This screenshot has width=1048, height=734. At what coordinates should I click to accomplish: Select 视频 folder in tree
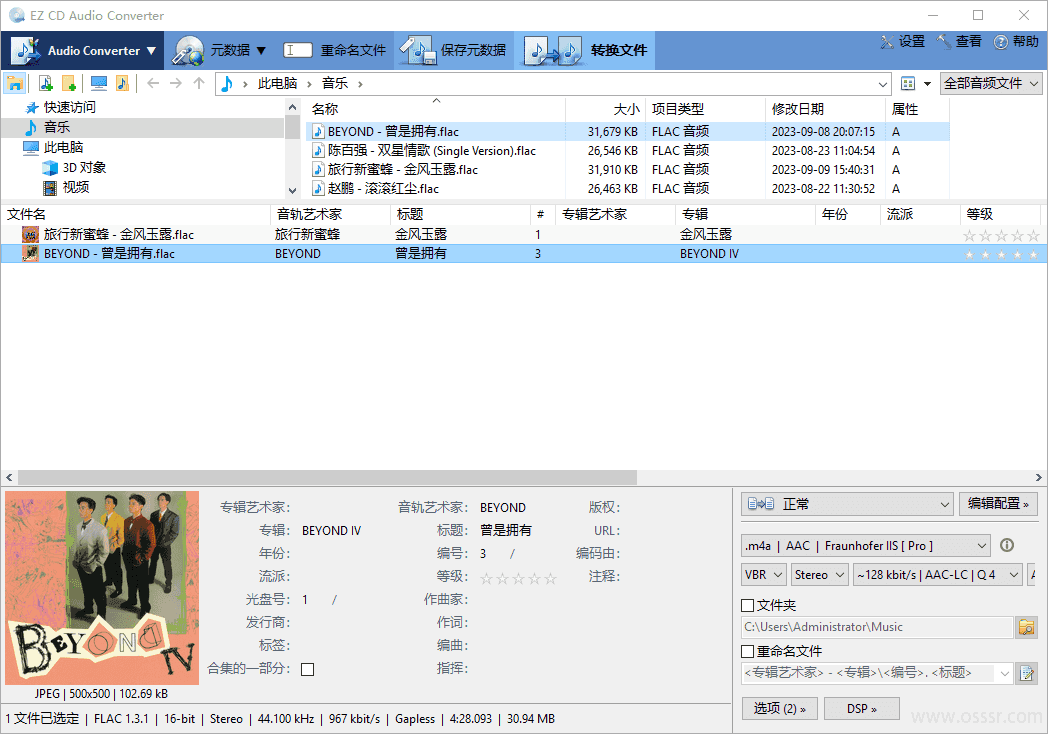point(66,187)
